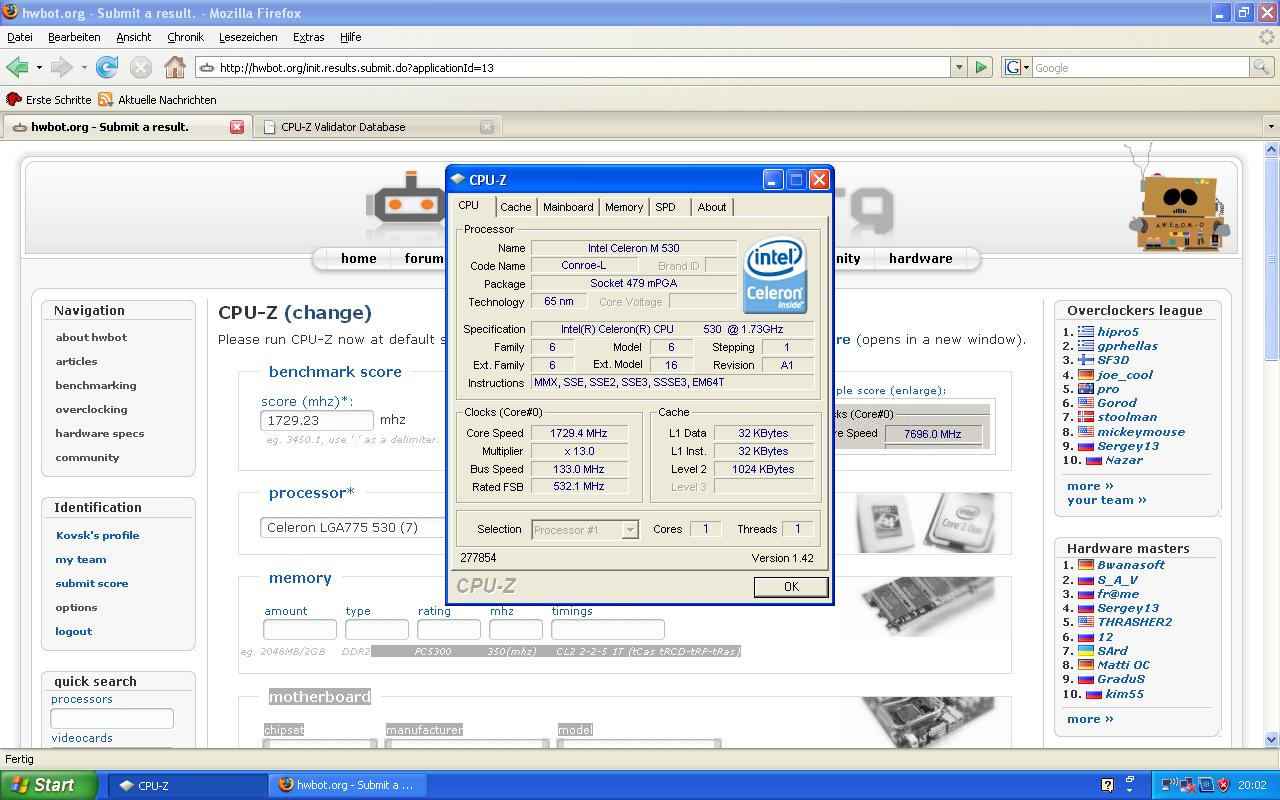1280x800 pixels.
Task: Click the Windows Start button
Action: pos(49,785)
